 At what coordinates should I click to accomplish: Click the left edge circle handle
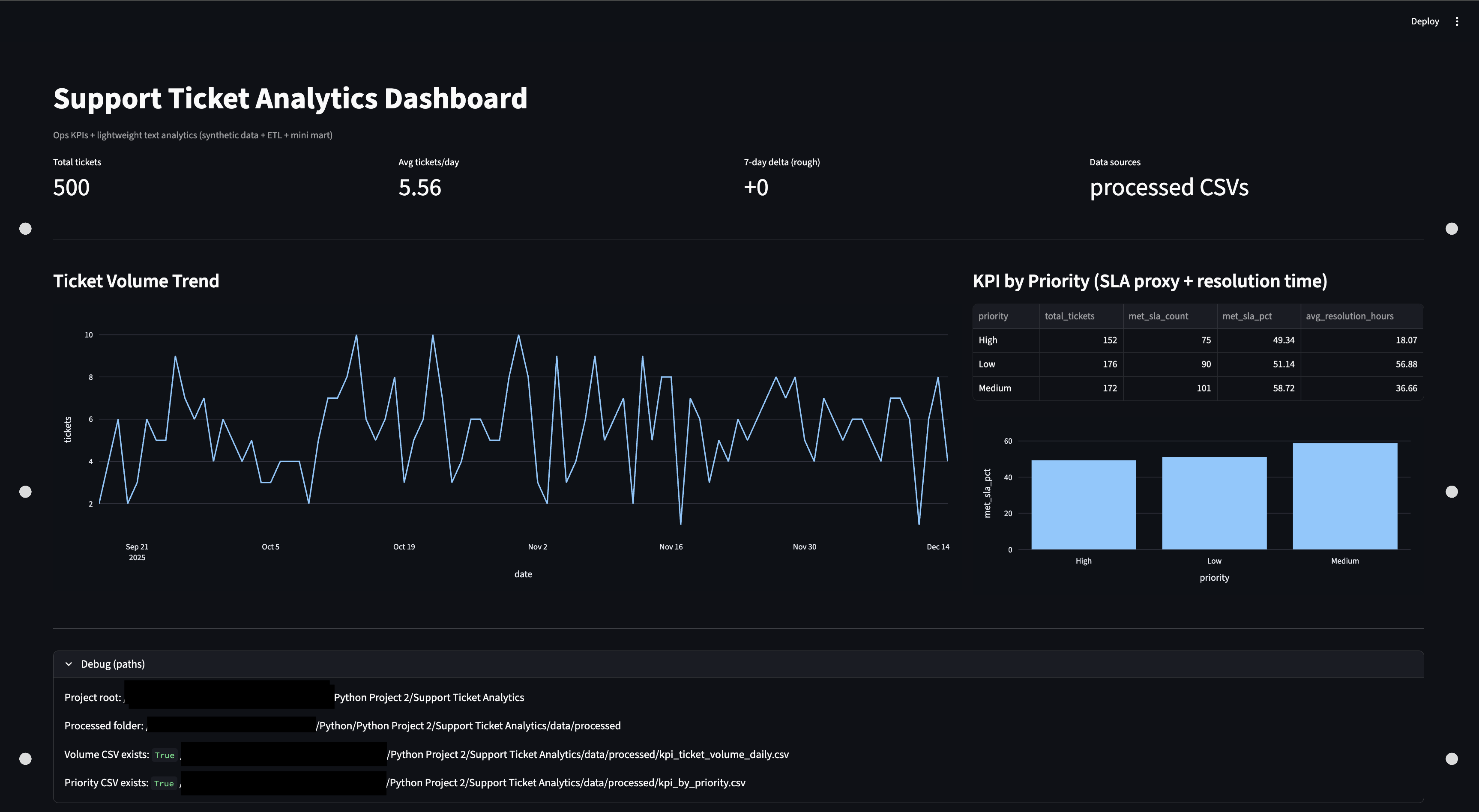click(26, 491)
